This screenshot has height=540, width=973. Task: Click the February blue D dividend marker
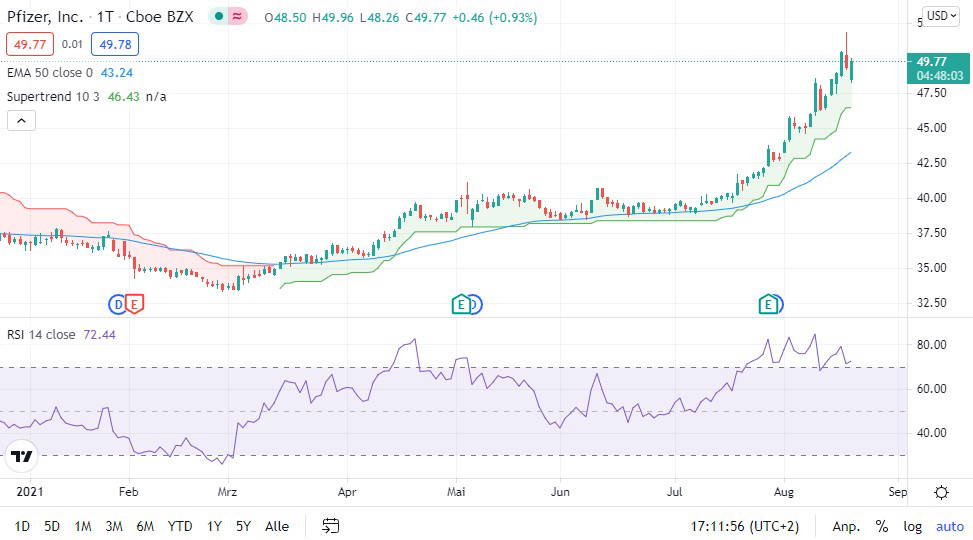click(x=117, y=304)
